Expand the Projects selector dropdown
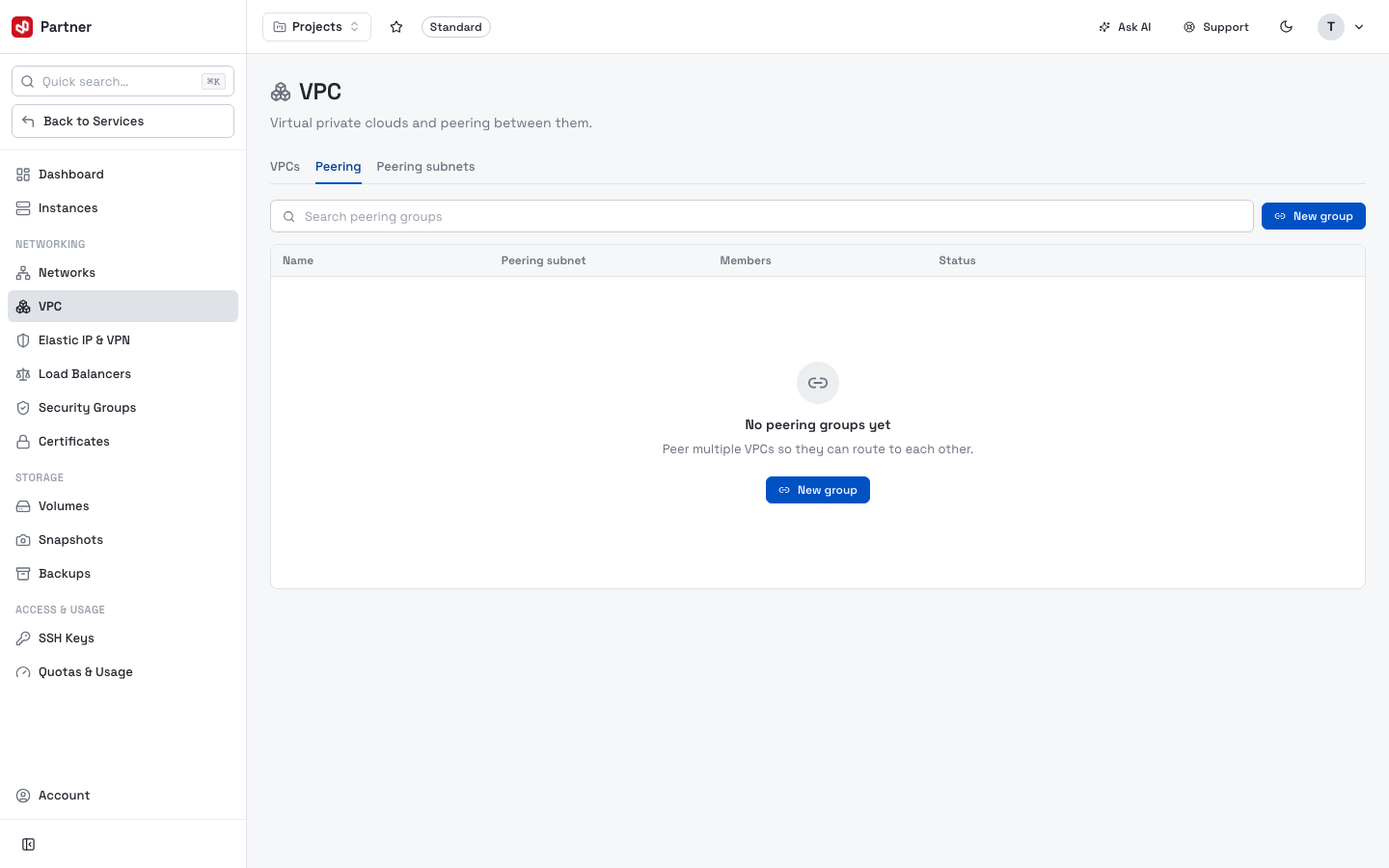The image size is (1389, 868). click(316, 27)
